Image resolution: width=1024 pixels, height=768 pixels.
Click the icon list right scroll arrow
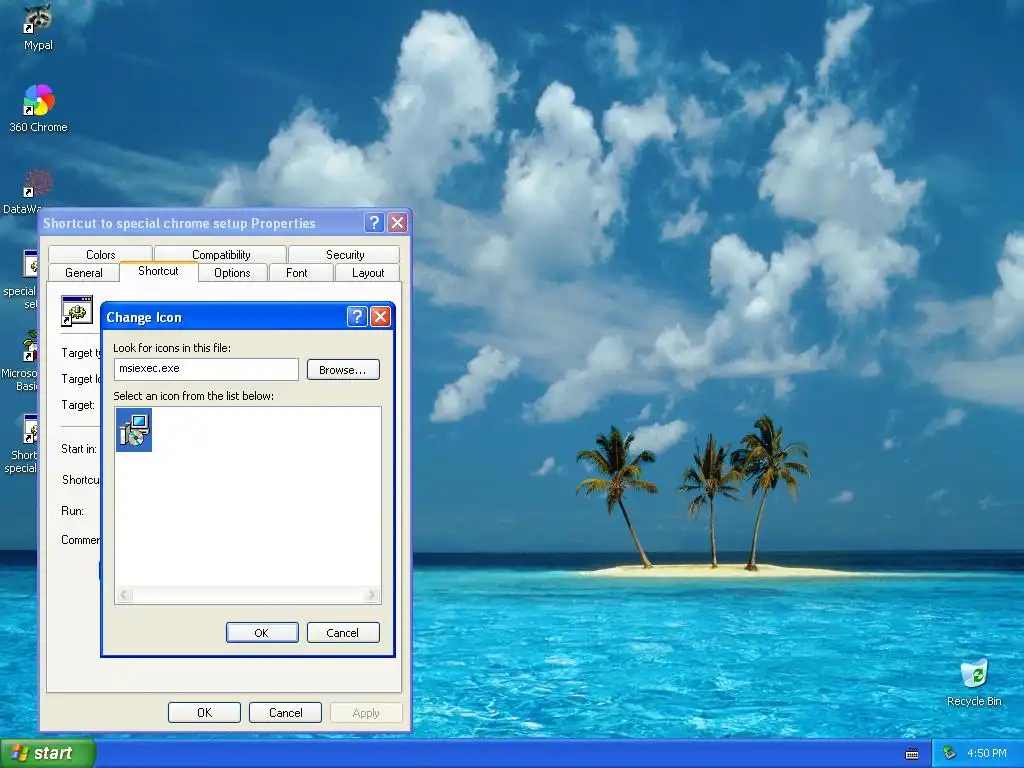coord(371,594)
